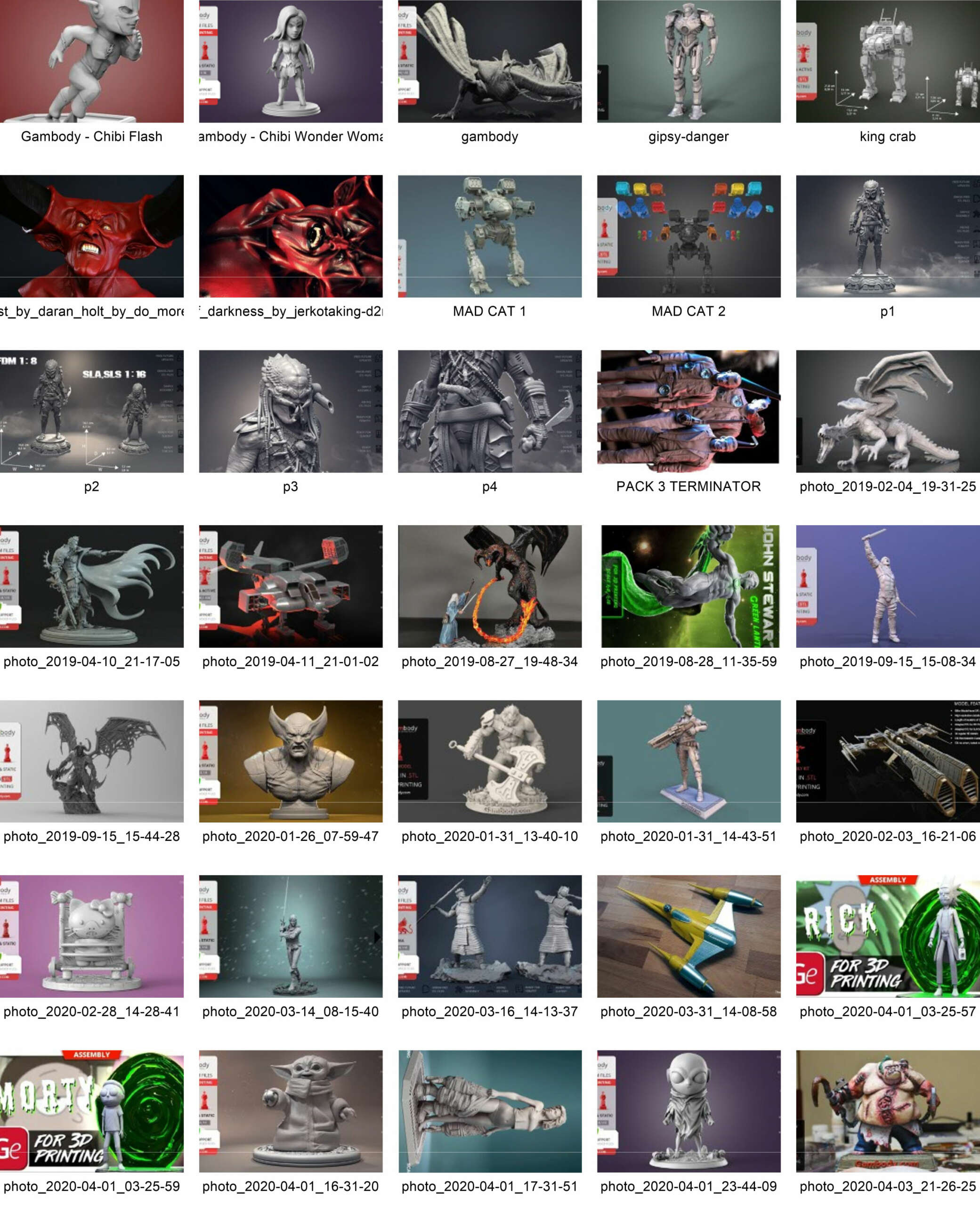Screen dimensions: 980x1206
Task: Click 'photo_2019-08-27_19-48-34' file name
Action: tap(489, 662)
